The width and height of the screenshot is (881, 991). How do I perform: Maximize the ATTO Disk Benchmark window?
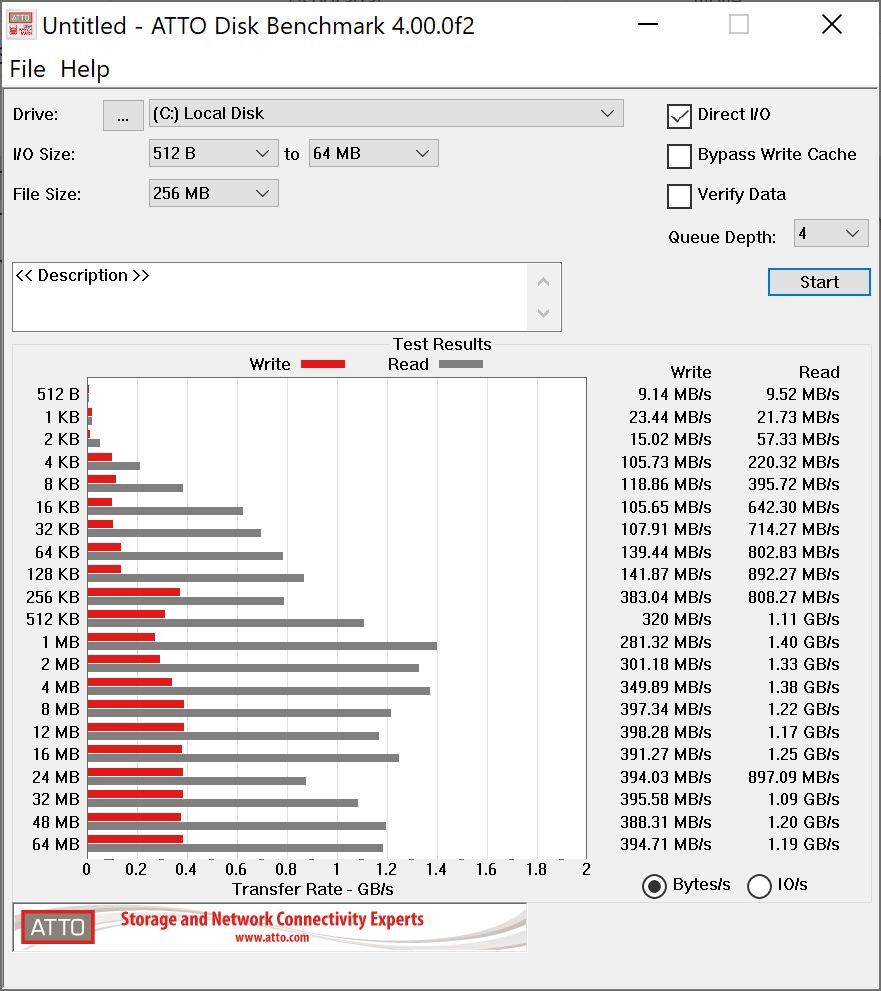[739, 25]
